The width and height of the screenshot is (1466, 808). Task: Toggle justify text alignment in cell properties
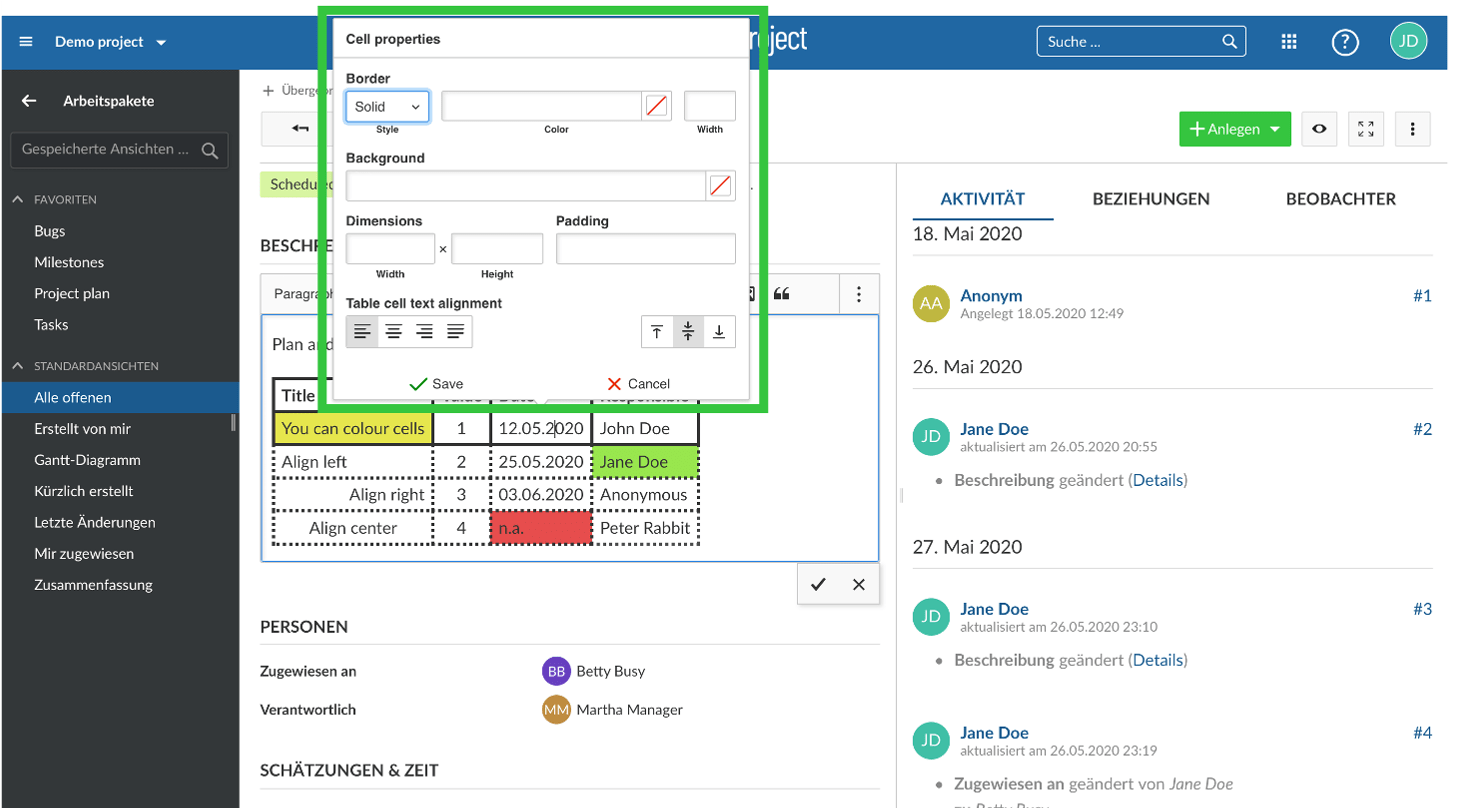point(456,332)
